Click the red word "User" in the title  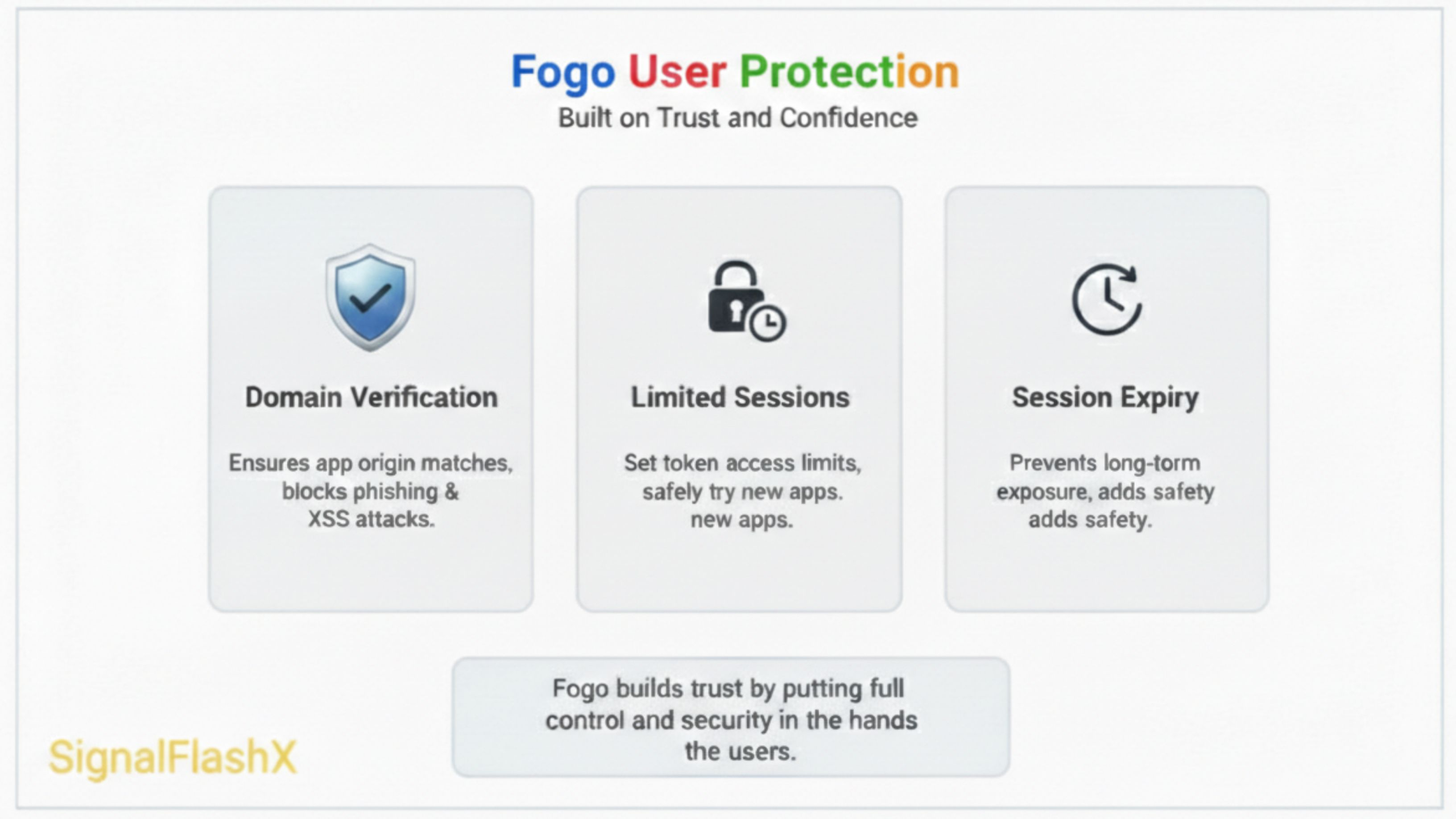(x=677, y=72)
